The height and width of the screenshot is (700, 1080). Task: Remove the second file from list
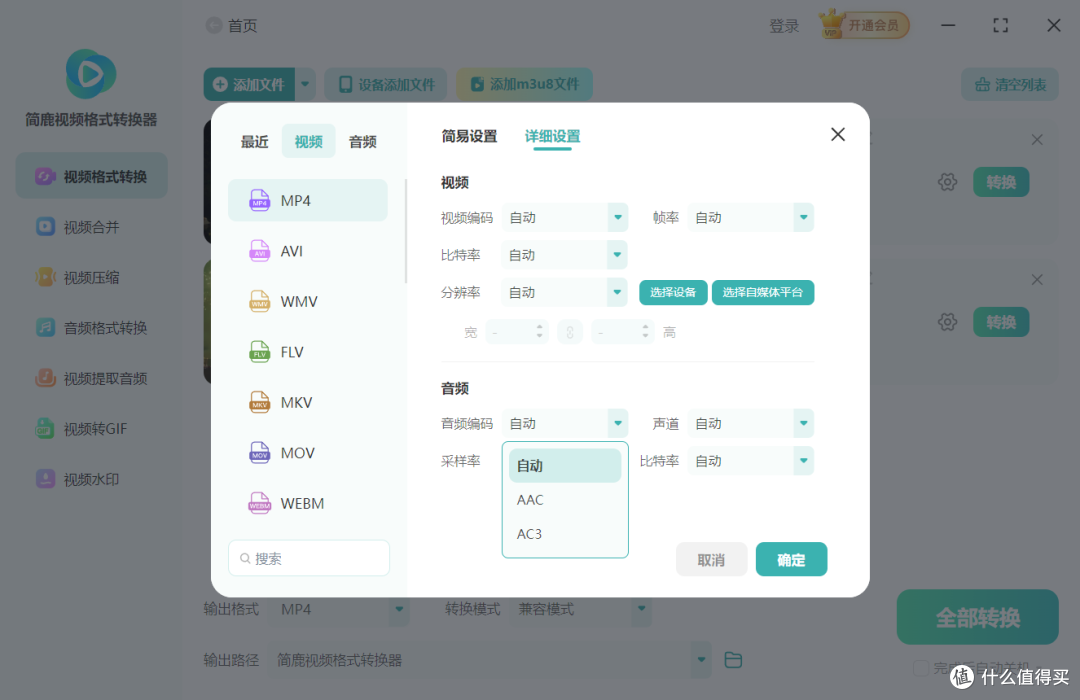pyautogui.click(x=1037, y=280)
